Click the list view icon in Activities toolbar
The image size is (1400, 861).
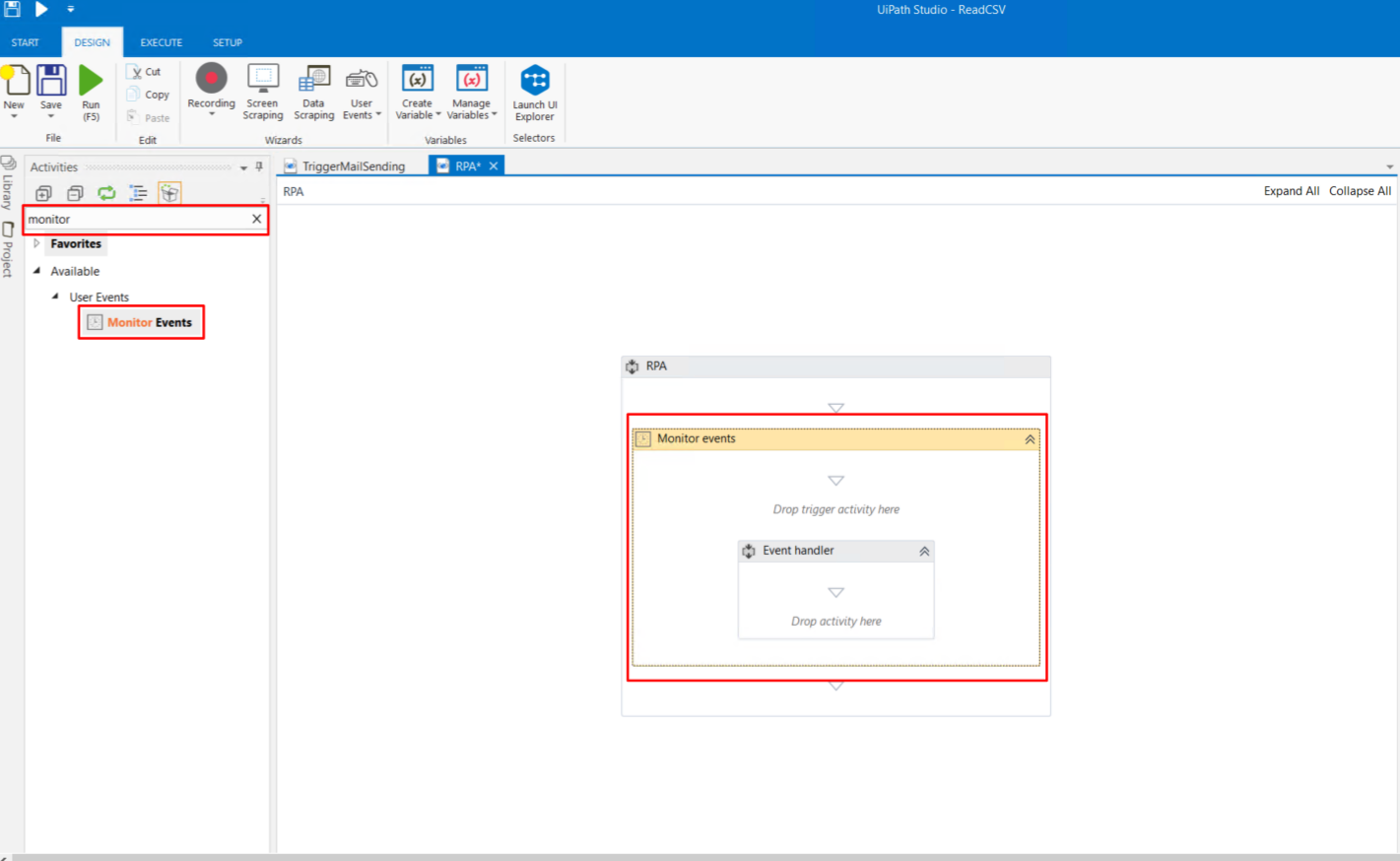pyautogui.click(x=138, y=193)
